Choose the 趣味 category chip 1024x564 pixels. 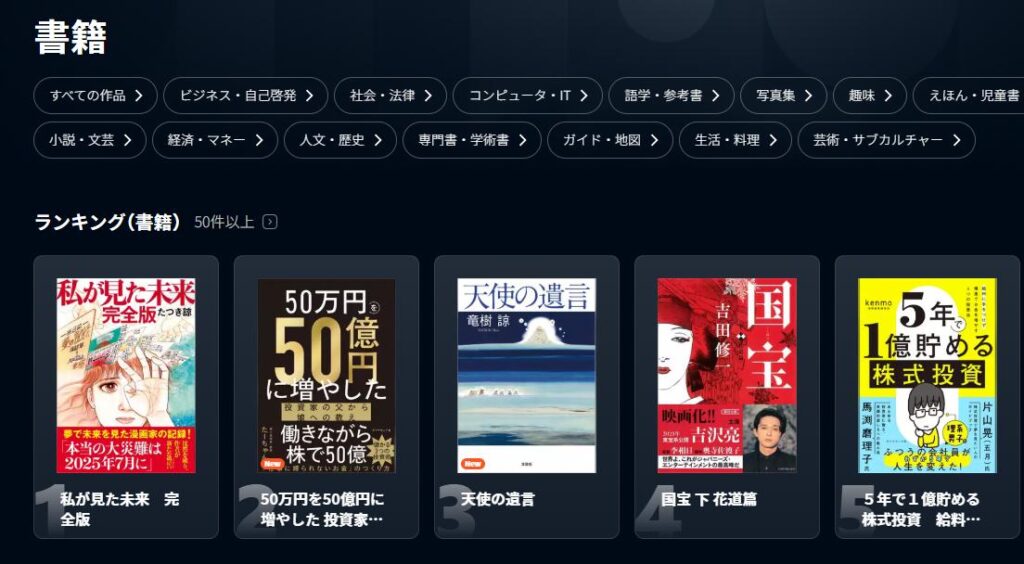(870, 95)
